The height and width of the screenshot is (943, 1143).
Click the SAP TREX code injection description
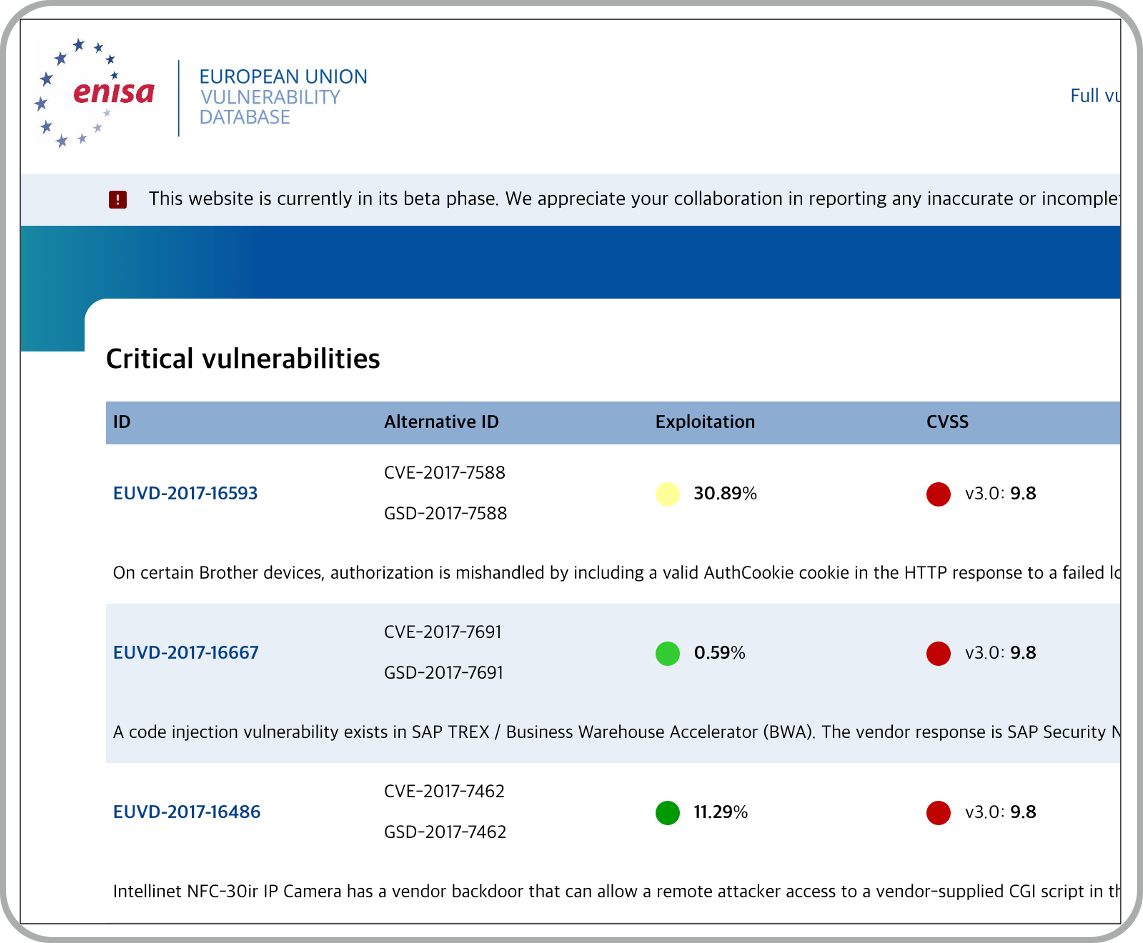616,732
